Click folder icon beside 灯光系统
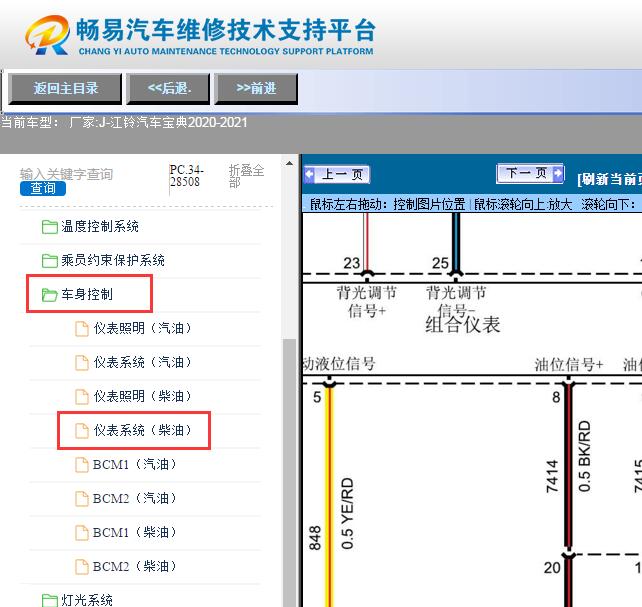This screenshot has width=642, height=607. (50, 600)
